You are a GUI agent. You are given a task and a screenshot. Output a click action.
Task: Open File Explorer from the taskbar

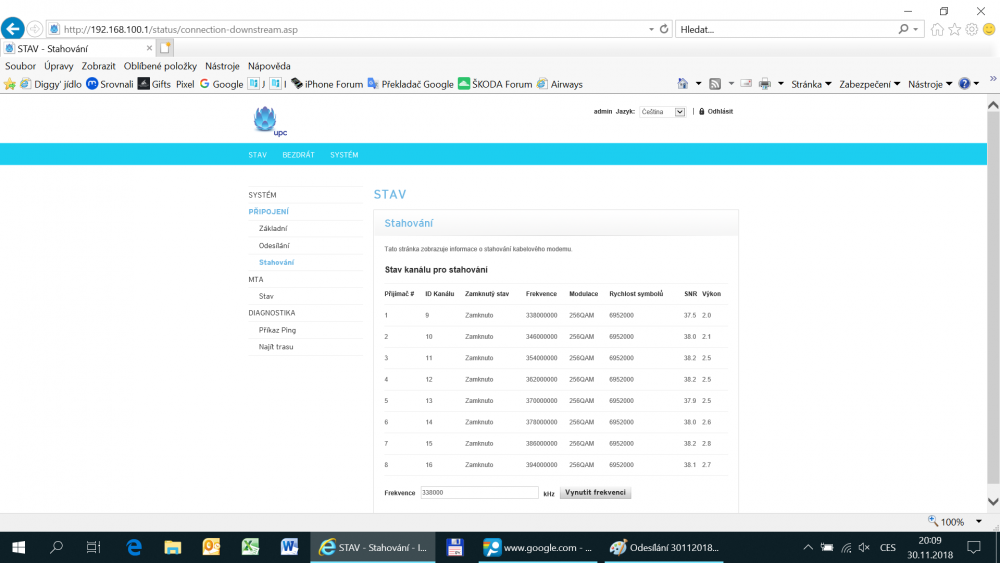pos(173,547)
